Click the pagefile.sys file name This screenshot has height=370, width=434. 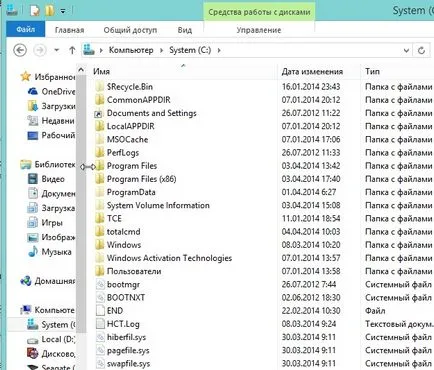(128, 350)
